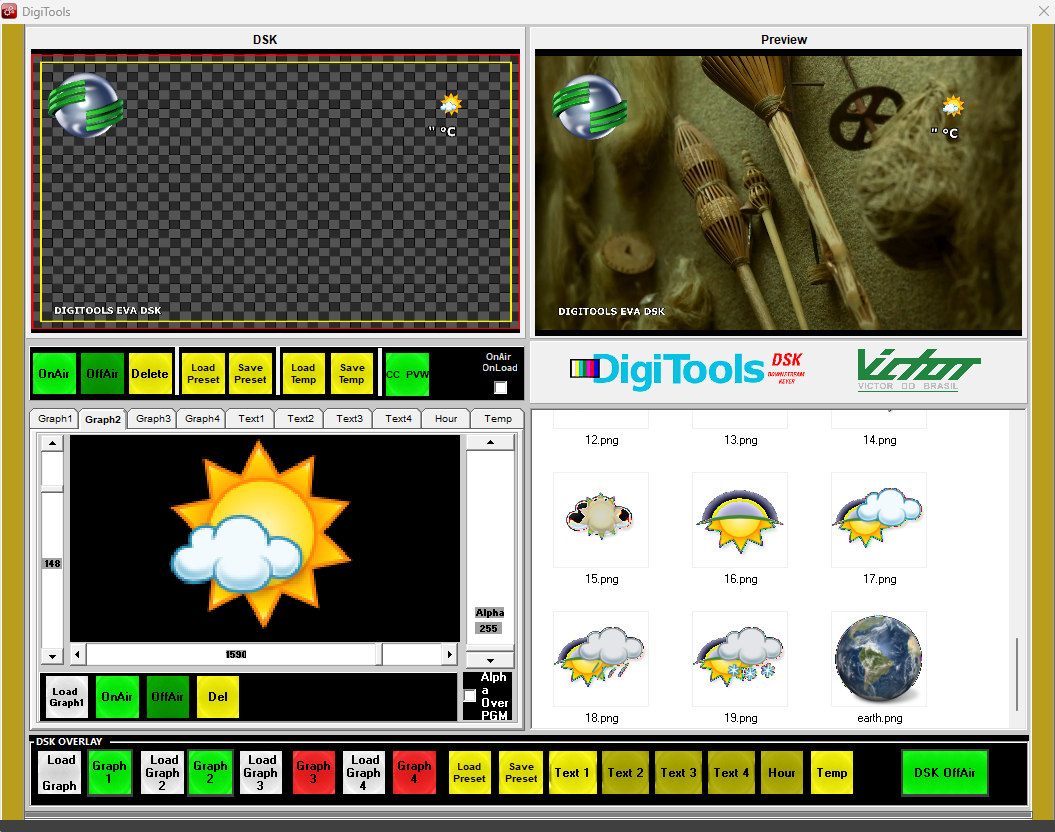Viewport: 1055px width, 832px height.
Task: Click the horizontal position slider showing 1590
Action: tap(264, 654)
